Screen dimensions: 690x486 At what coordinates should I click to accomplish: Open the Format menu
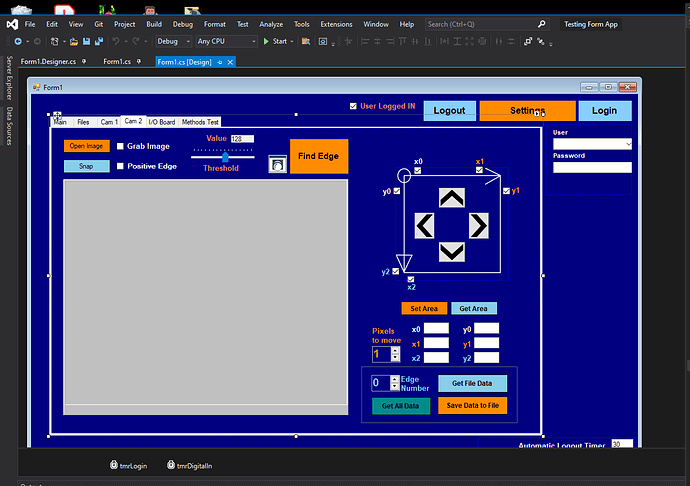[x=215, y=24]
